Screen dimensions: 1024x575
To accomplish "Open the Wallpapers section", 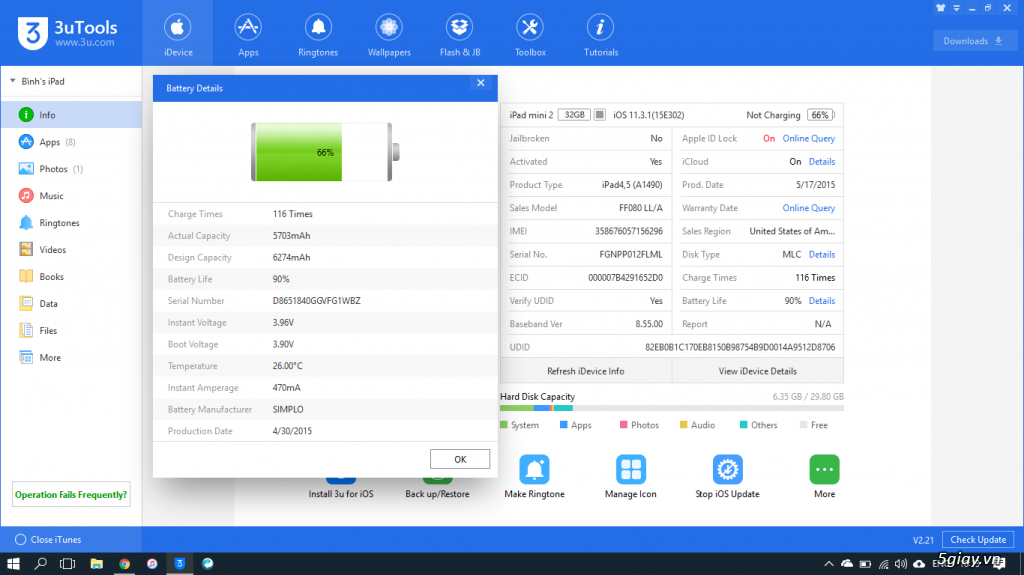I will click(389, 35).
